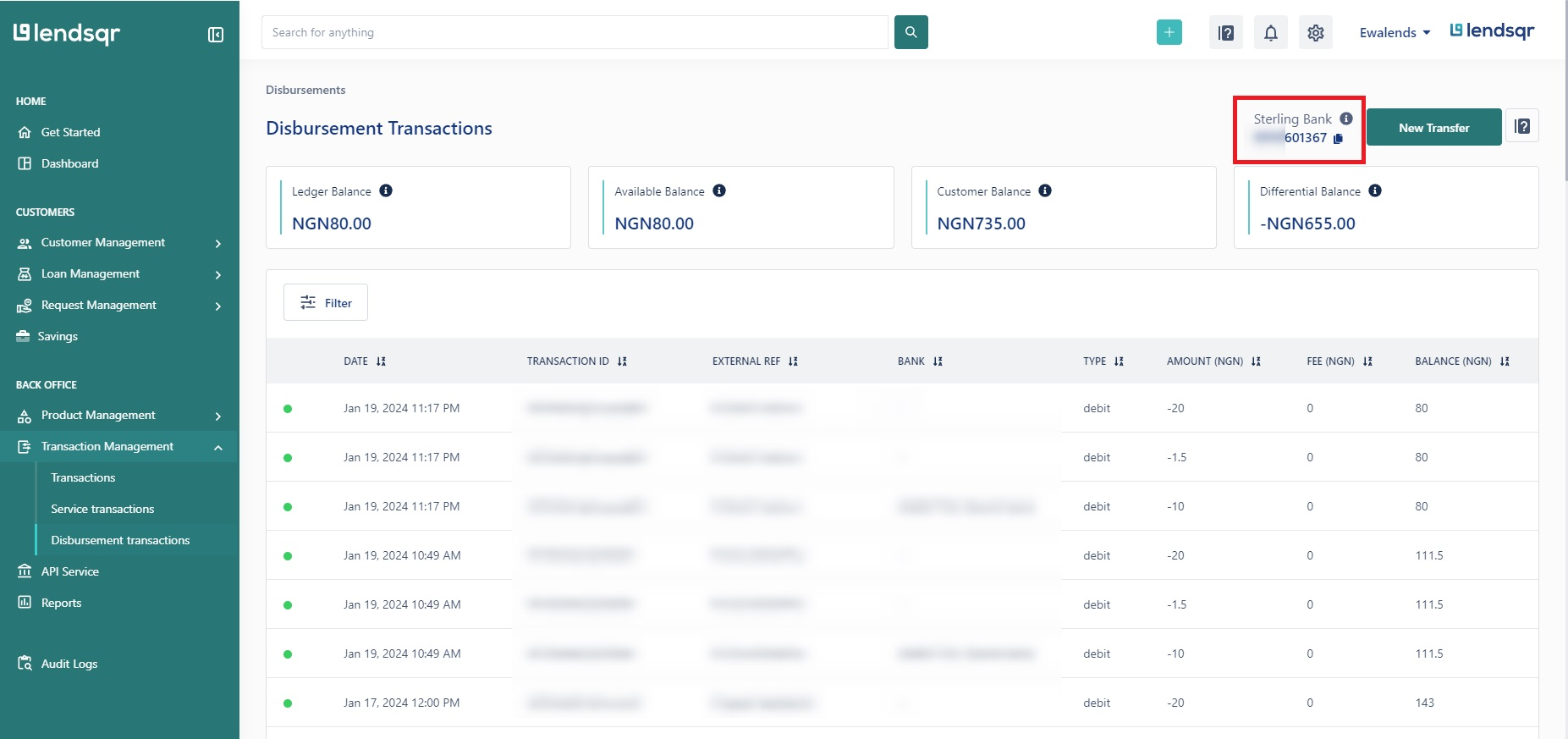This screenshot has width=1568, height=739.
Task: Open notifications bell icon
Action: tap(1270, 33)
